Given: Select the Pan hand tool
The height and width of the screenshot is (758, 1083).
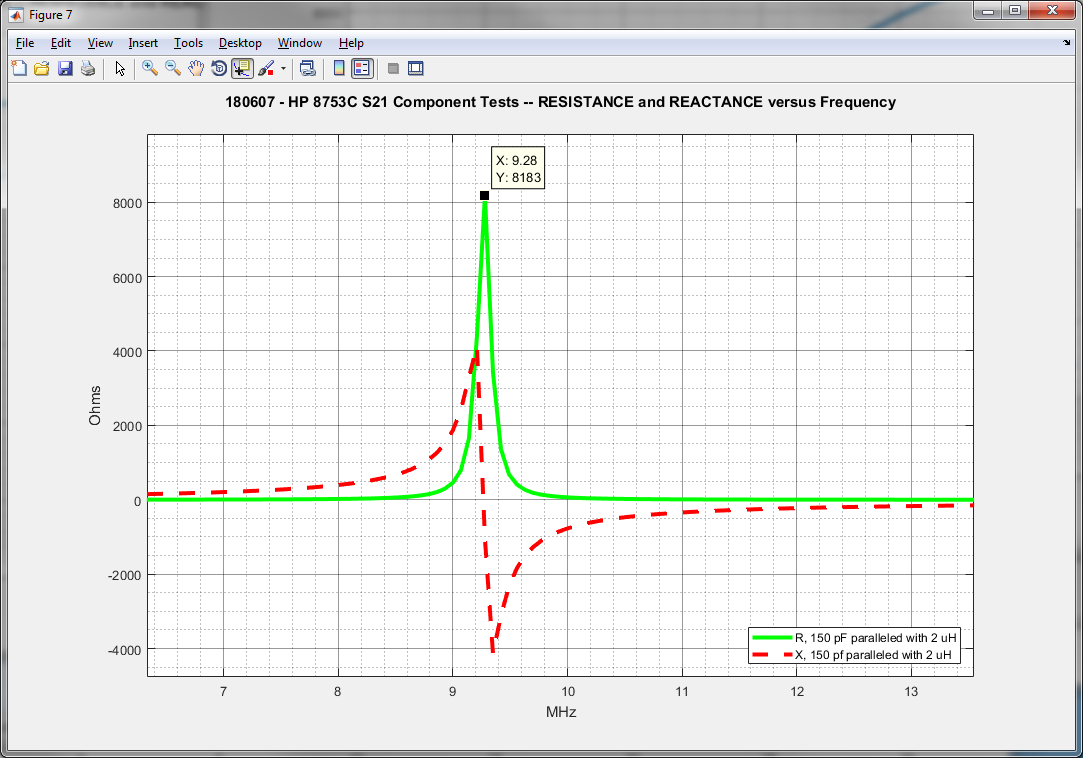Looking at the screenshot, I should [196, 68].
